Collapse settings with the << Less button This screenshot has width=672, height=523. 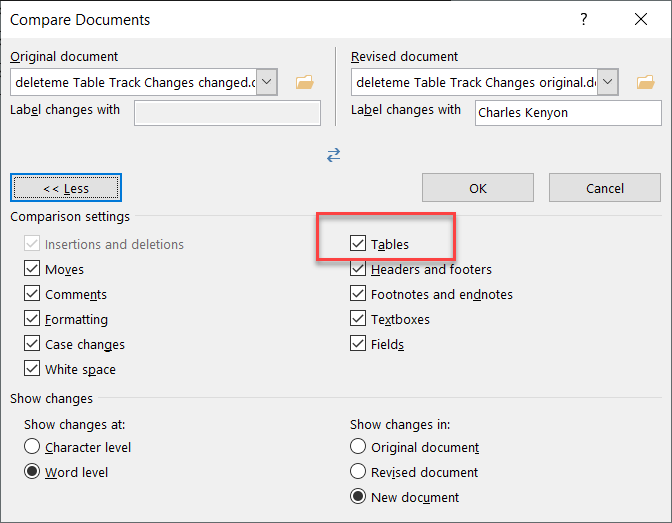66,188
